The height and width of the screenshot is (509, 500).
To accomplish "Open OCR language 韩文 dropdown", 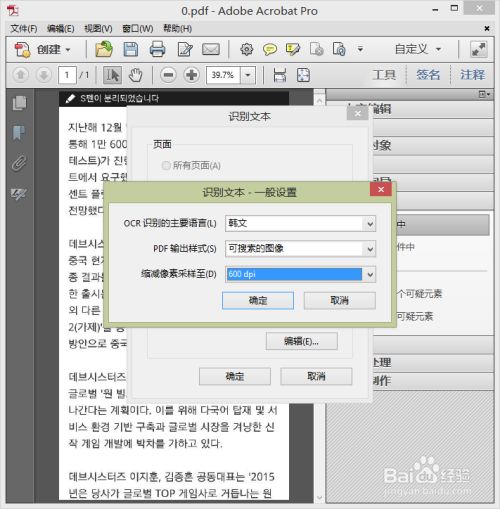I will [370, 224].
